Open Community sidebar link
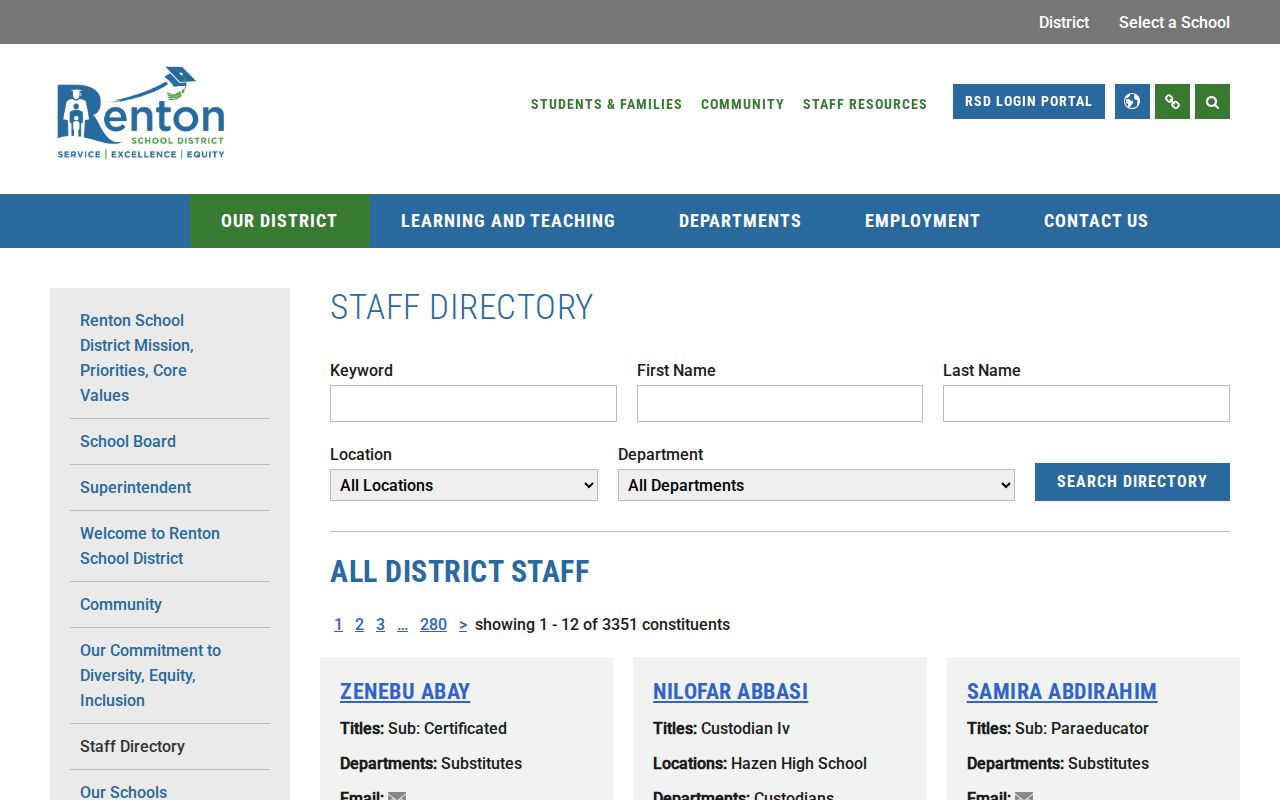1280x800 pixels. (121, 604)
